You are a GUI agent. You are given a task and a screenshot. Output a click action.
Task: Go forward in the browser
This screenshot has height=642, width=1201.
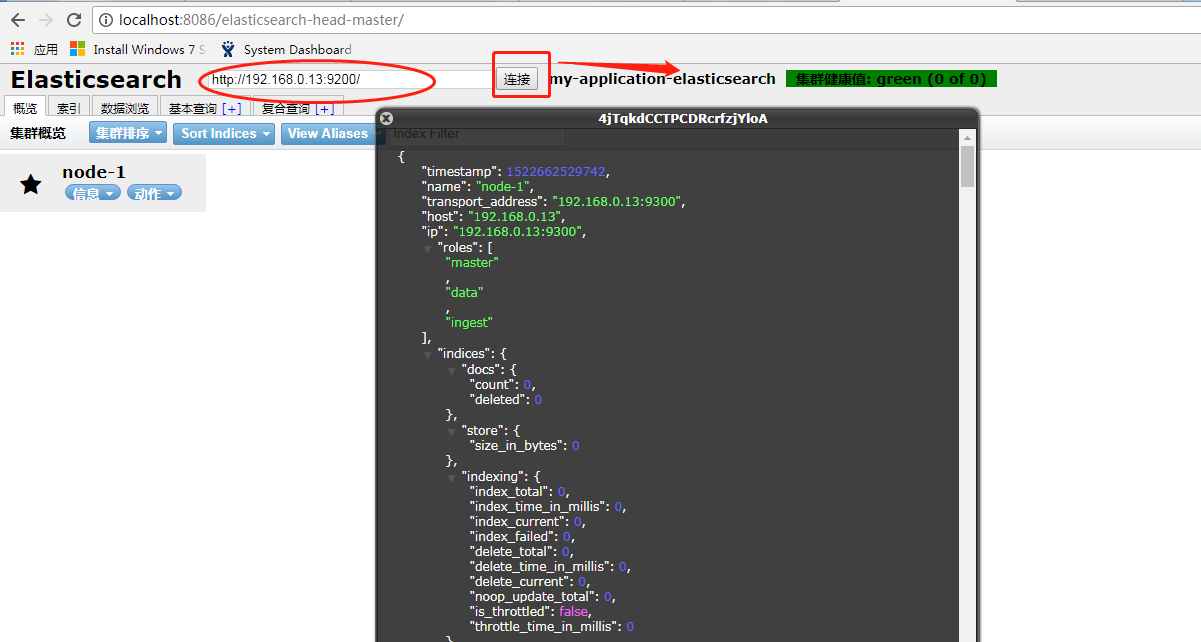46,20
